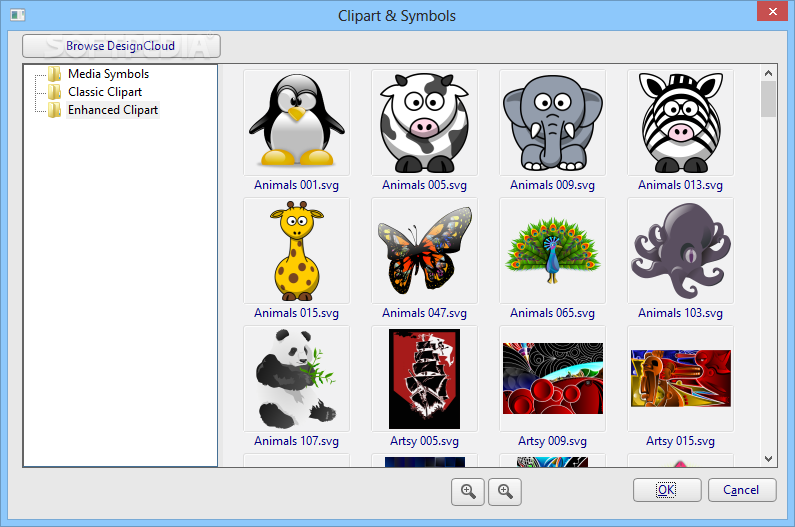Open the Classic Clipart category
Viewport: 795px width, 527px height.
tap(105, 92)
